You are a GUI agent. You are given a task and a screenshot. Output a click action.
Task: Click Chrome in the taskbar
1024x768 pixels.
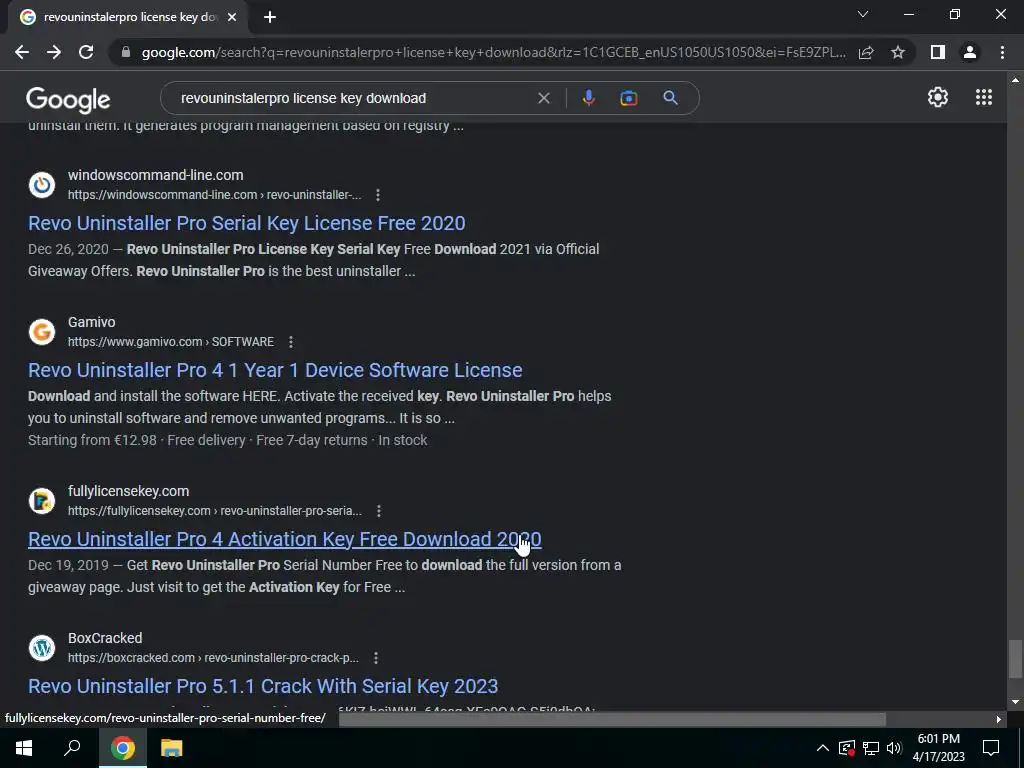pos(123,748)
